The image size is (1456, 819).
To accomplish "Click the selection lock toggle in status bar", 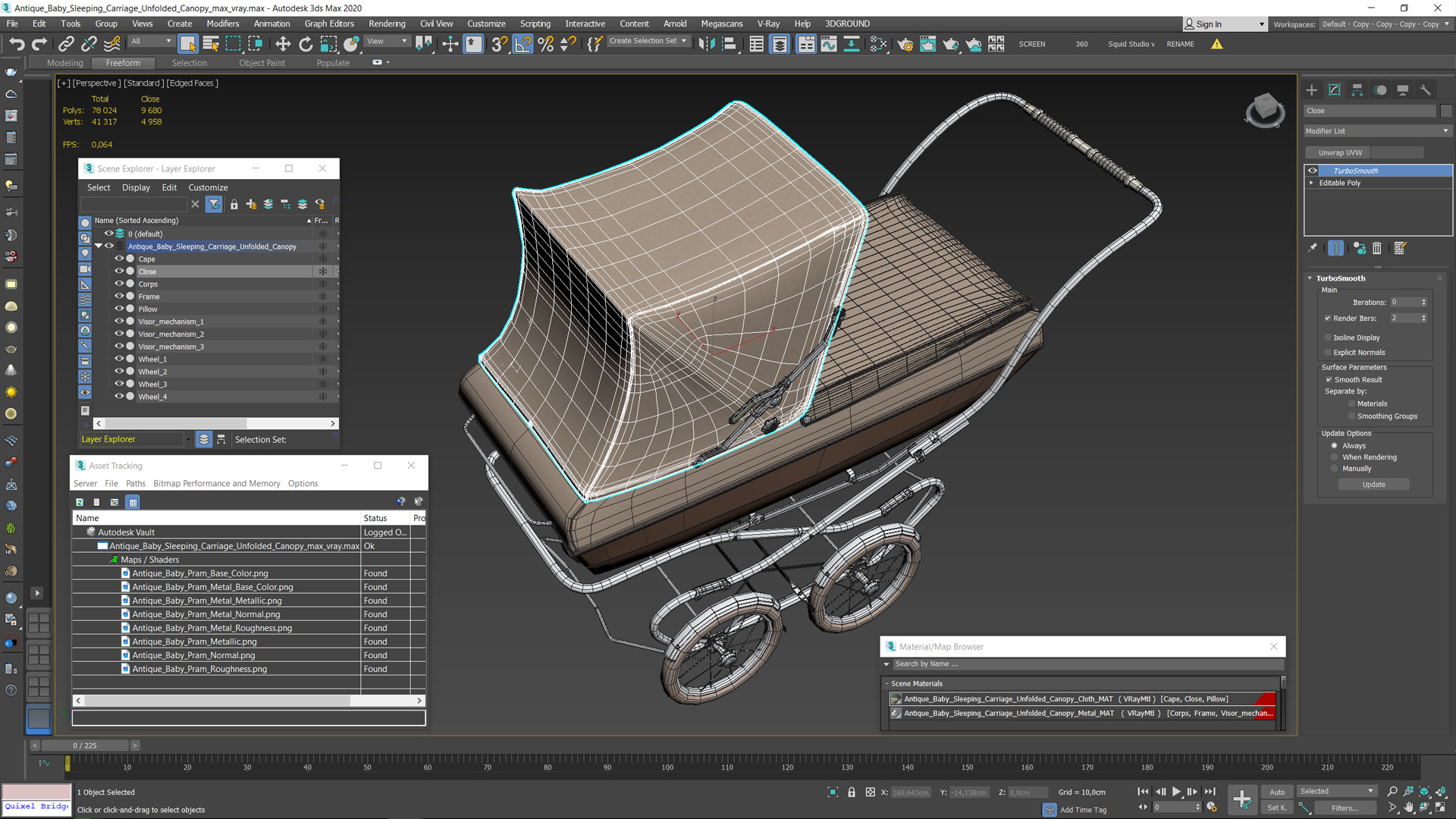I will (852, 792).
